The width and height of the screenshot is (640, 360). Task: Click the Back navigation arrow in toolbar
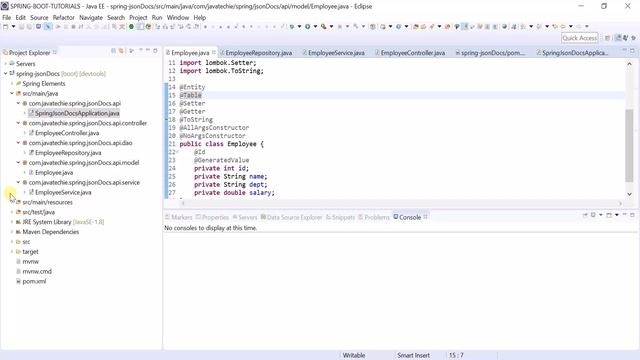[x=563, y=27]
